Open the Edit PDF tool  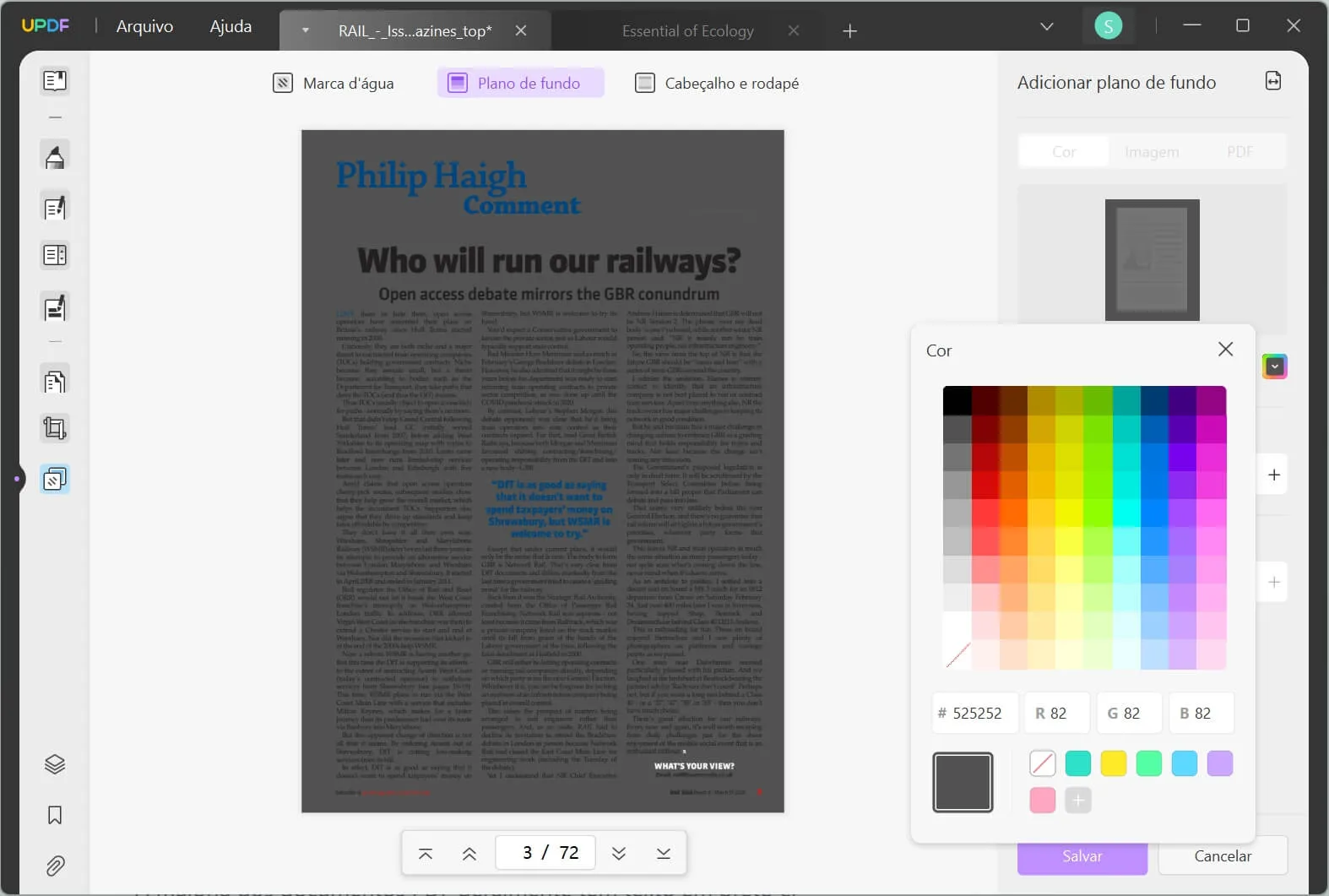[x=55, y=207]
